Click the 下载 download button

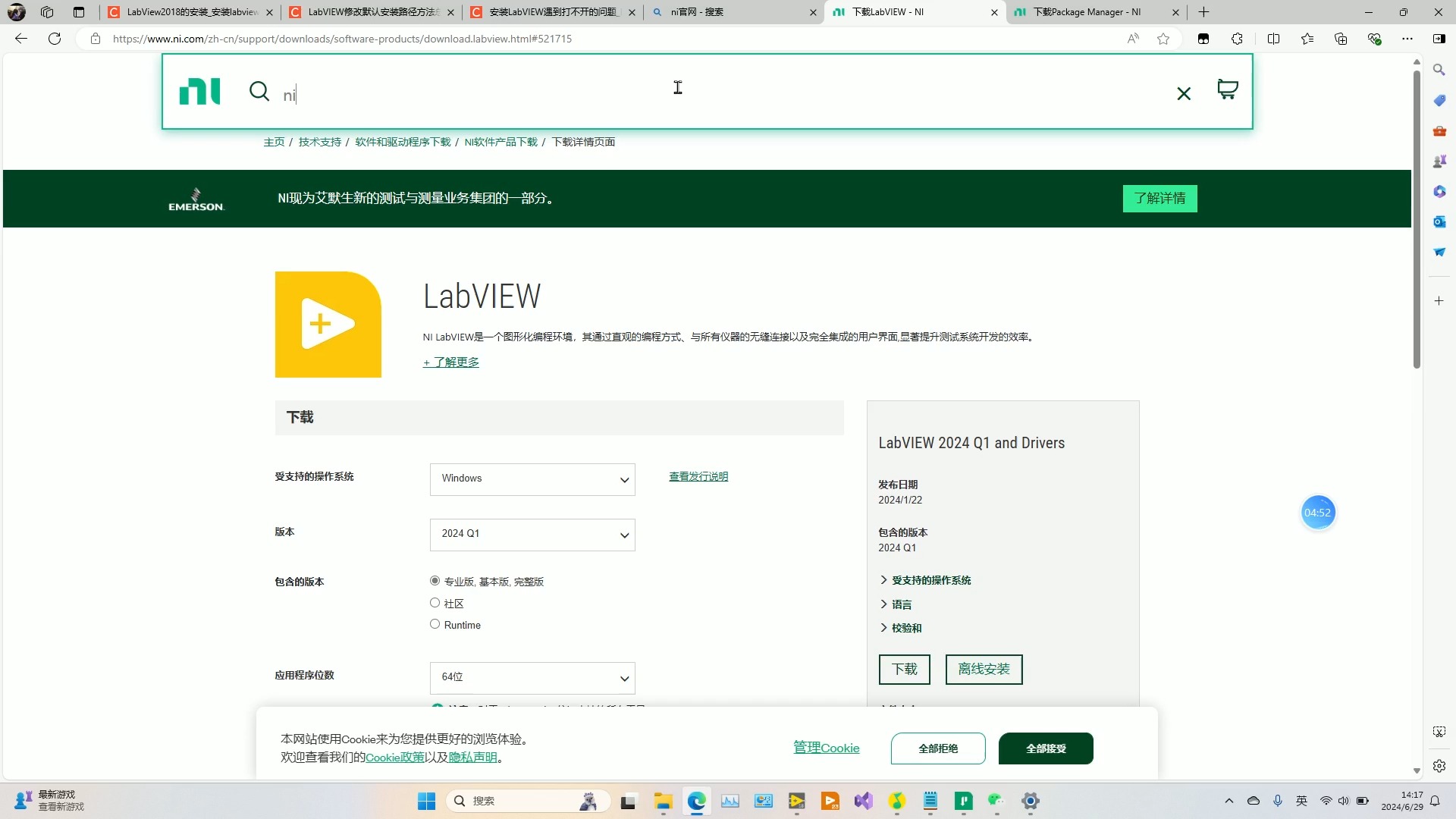(x=905, y=670)
